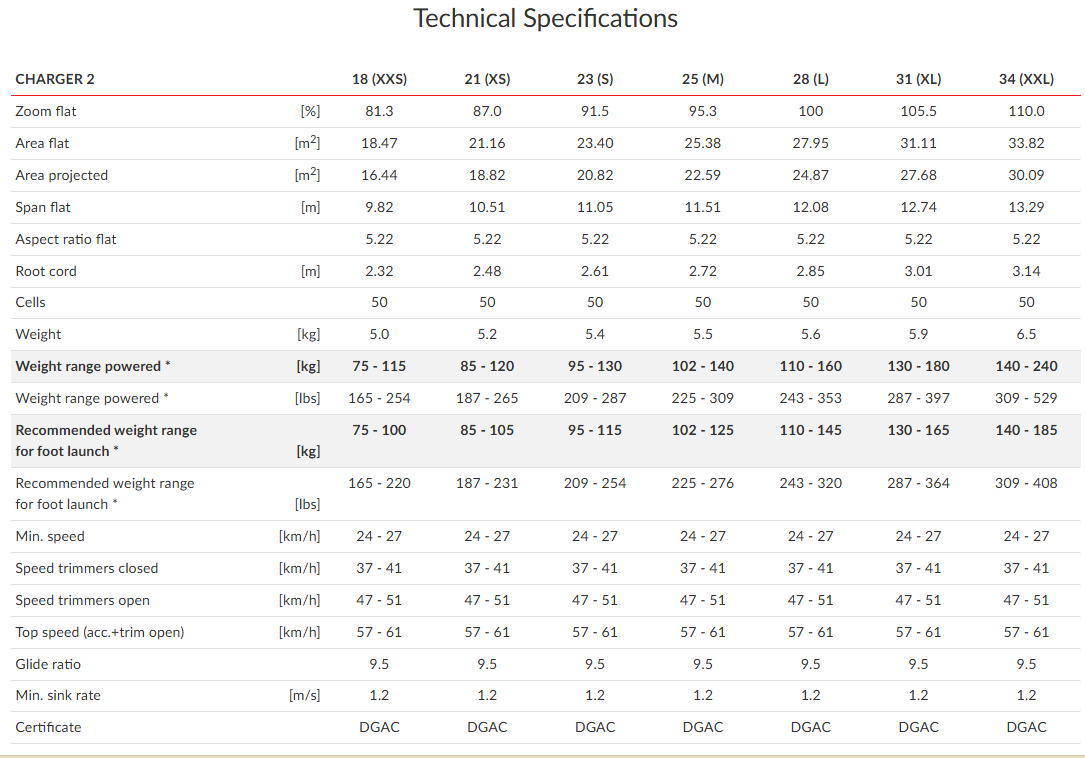Select the 34 (XXL) column header
Image resolution: width=1085 pixels, height=758 pixels.
point(1026,79)
